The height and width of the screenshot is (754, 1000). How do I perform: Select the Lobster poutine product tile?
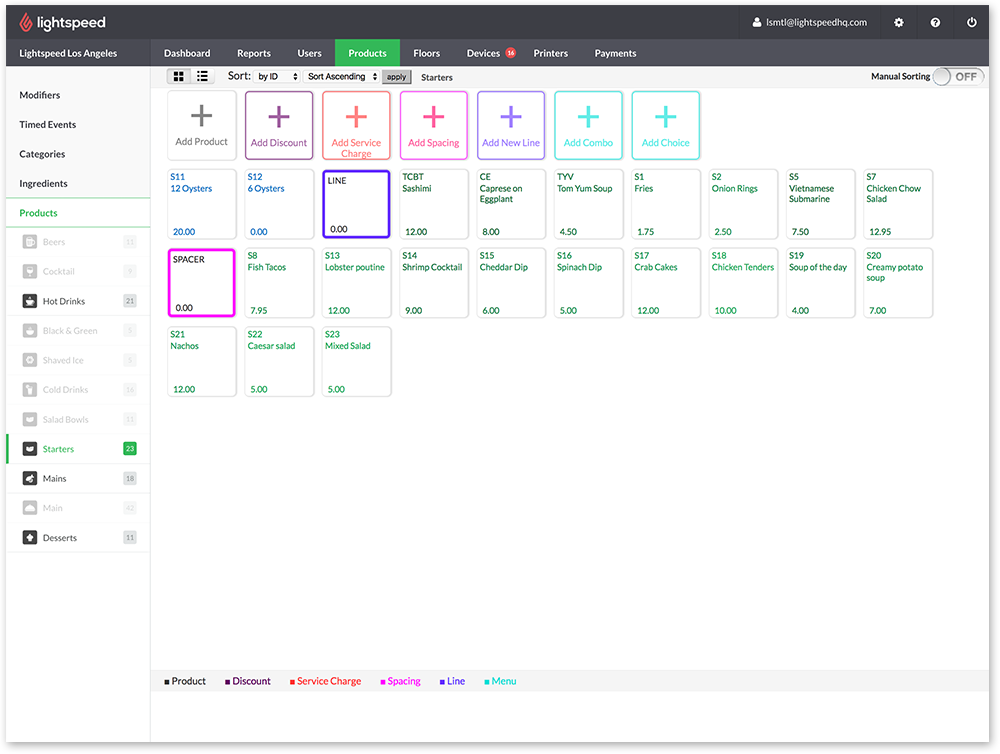tap(356, 283)
